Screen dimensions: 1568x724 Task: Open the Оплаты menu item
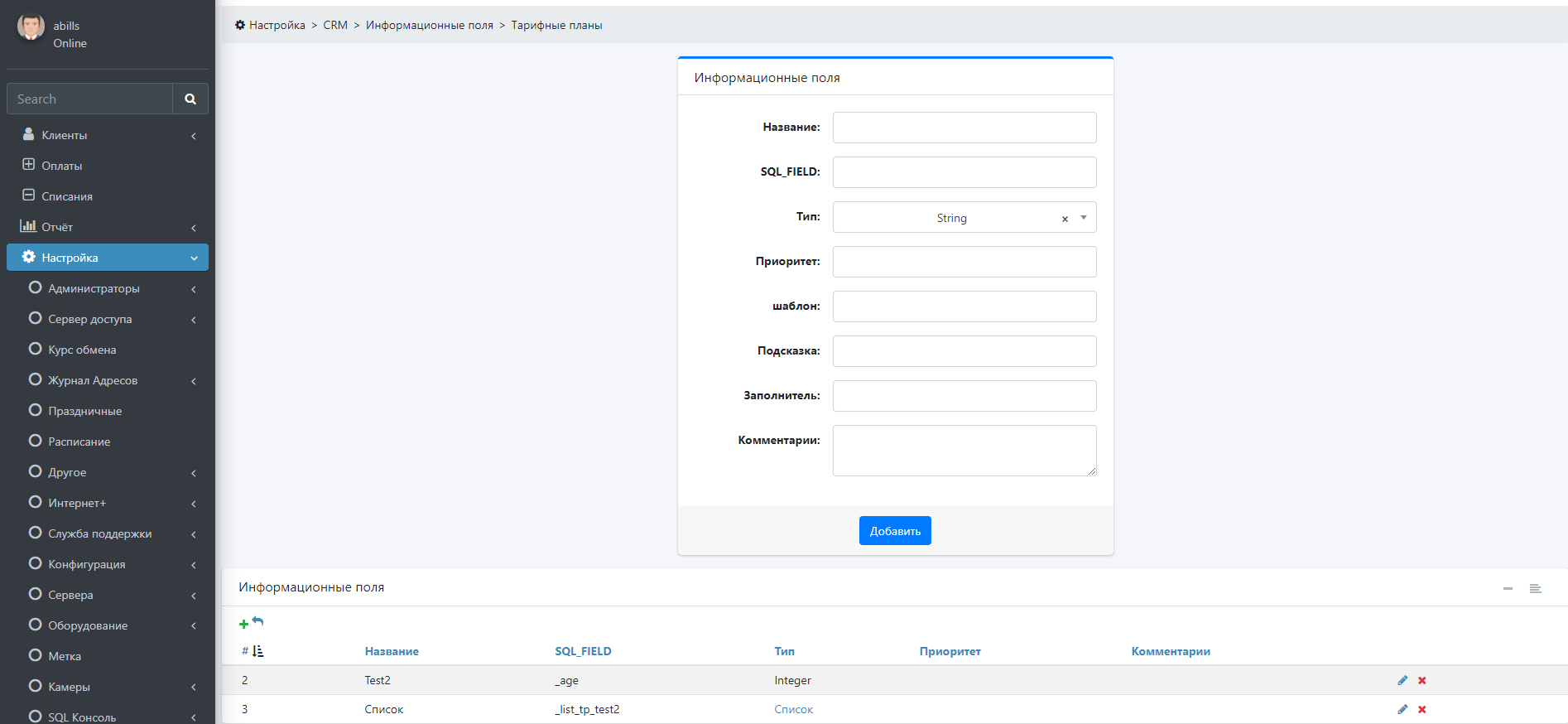click(62, 166)
